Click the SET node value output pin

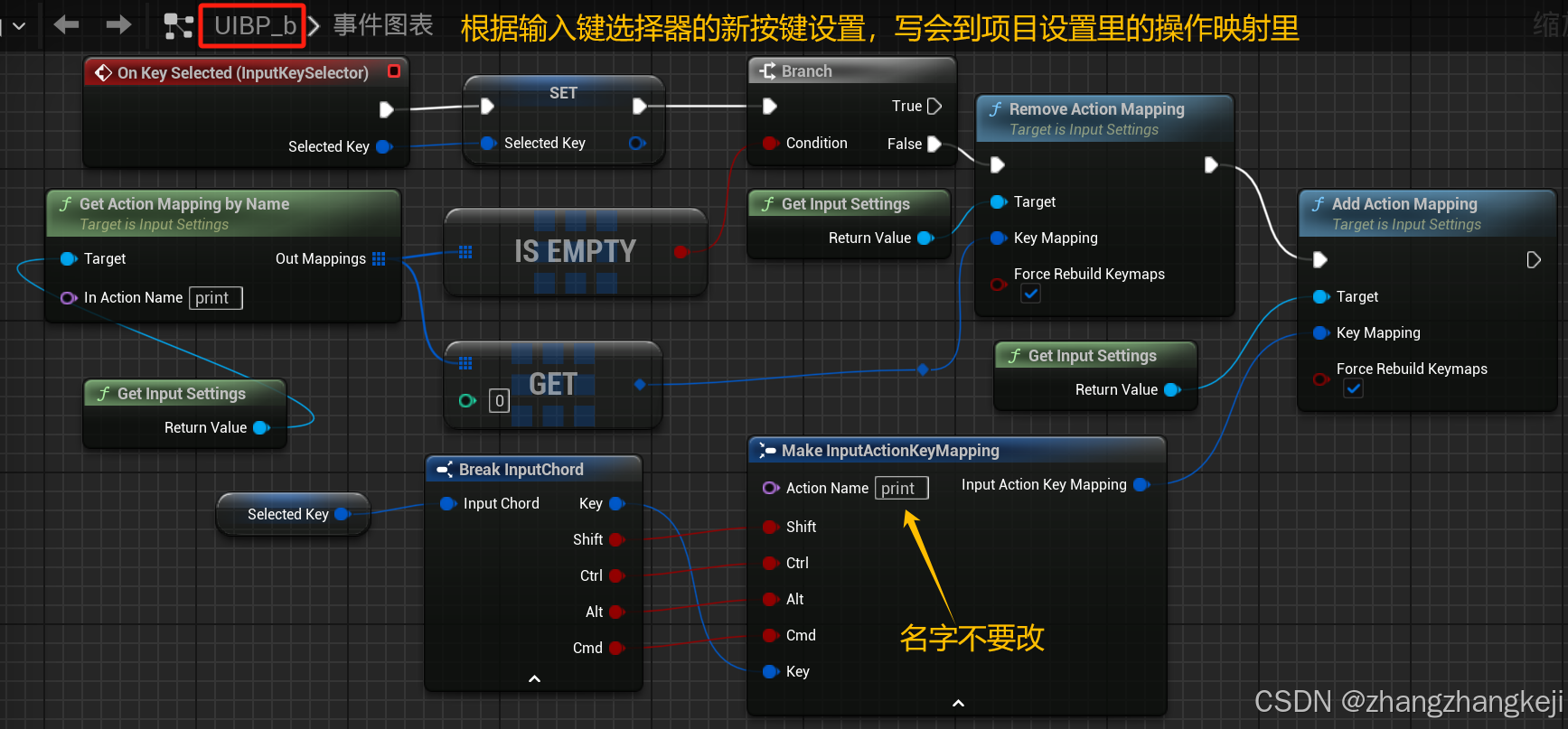click(x=637, y=143)
